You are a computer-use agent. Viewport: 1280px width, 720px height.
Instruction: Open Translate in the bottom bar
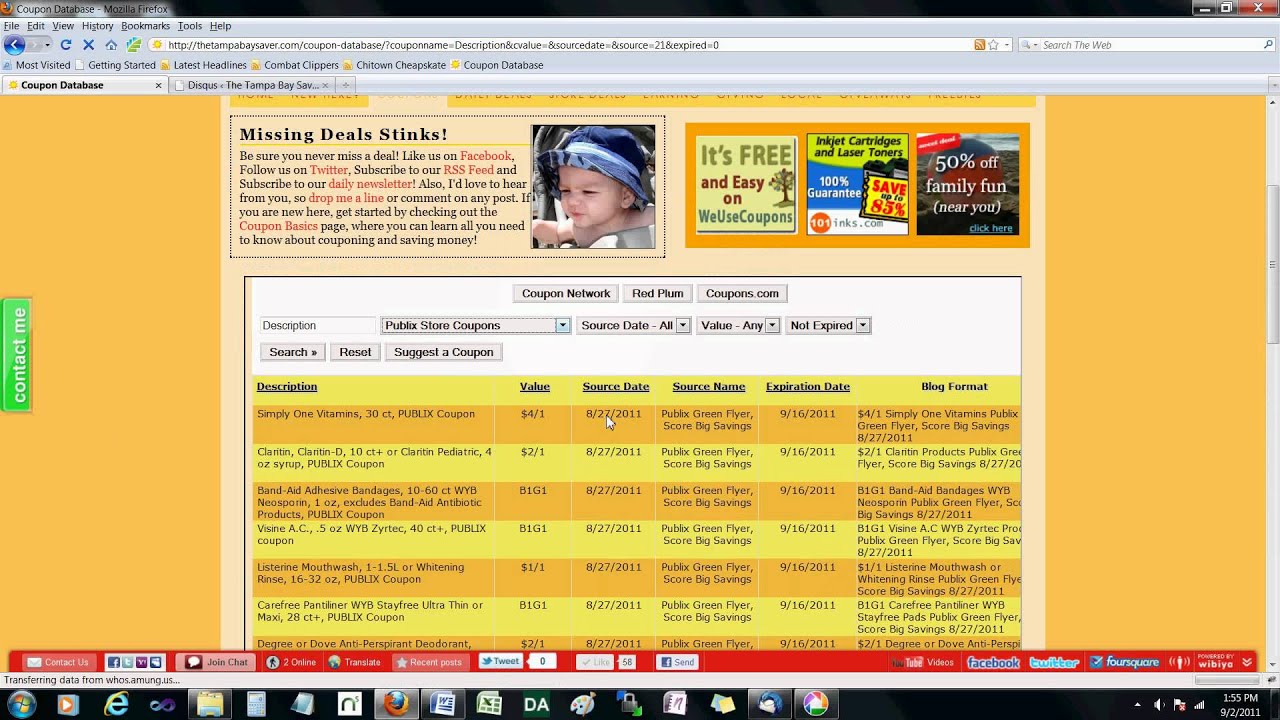pos(354,662)
